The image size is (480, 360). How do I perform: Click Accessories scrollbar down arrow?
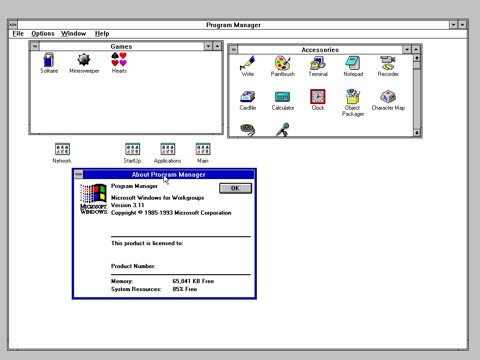[417, 133]
